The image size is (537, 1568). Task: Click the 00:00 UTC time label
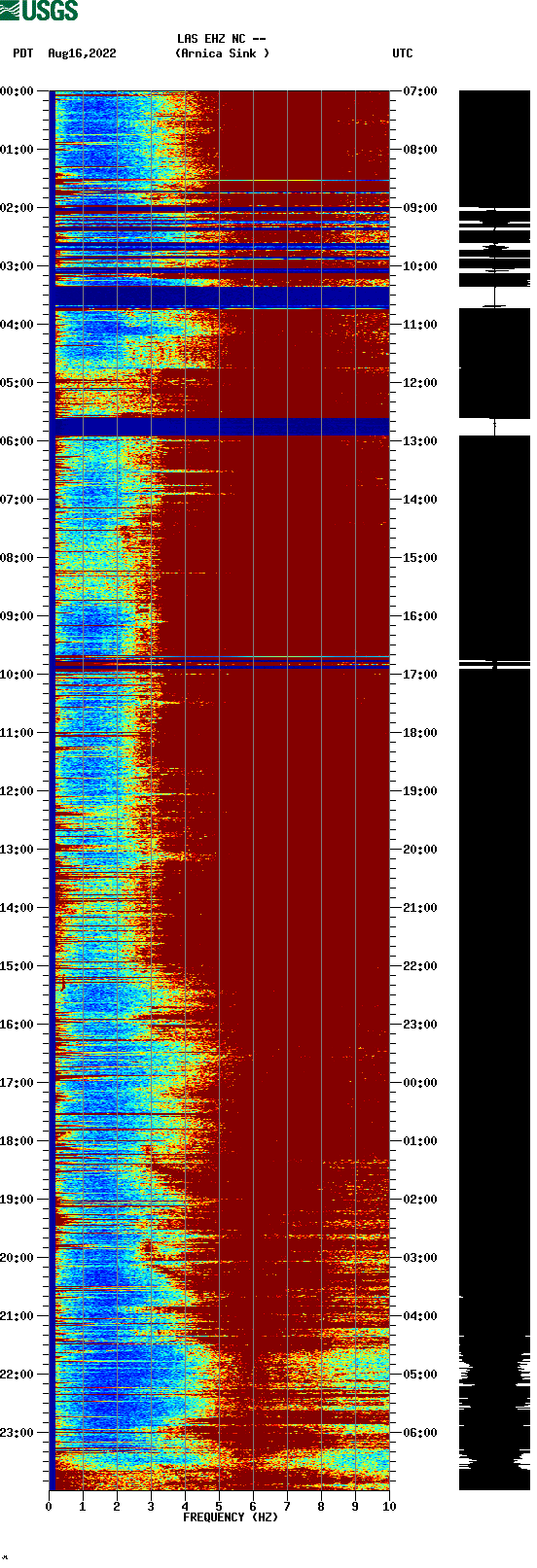point(420,1083)
